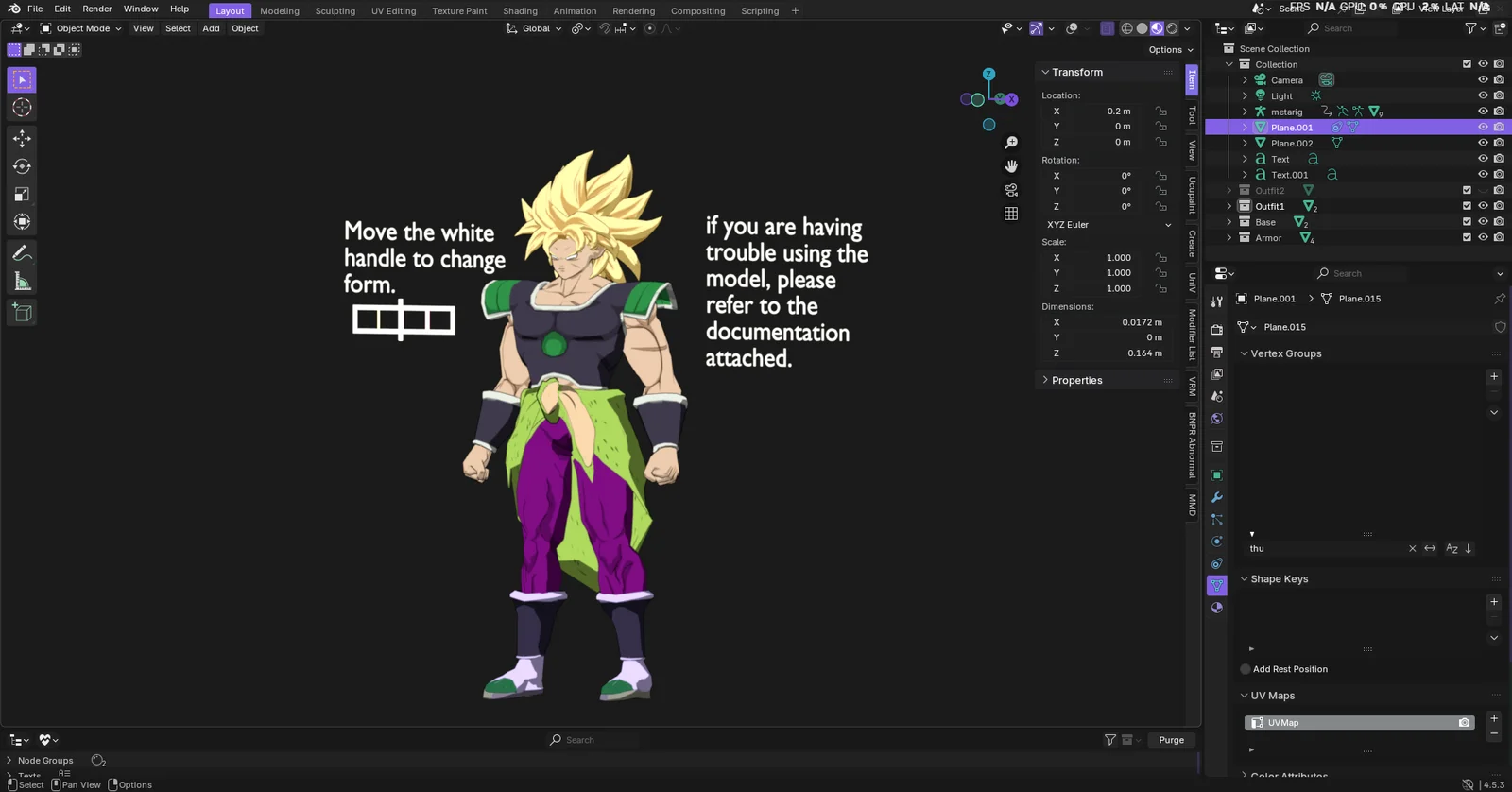Screen dimensions: 1512x792
Task: Activate the Move tool
Action: point(22,138)
